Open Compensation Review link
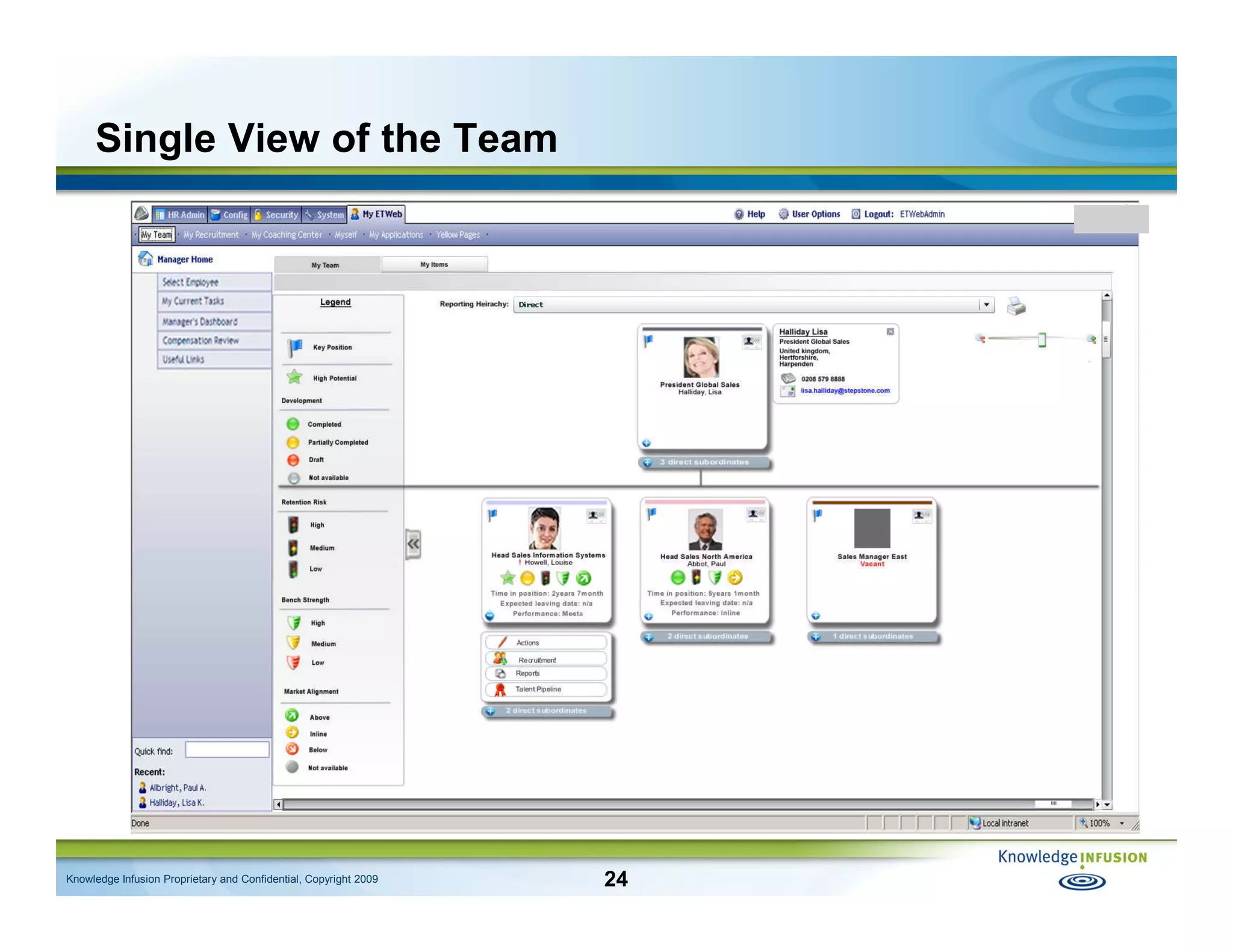This screenshot has width=1233, height=952. pyautogui.click(x=214, y=341)
